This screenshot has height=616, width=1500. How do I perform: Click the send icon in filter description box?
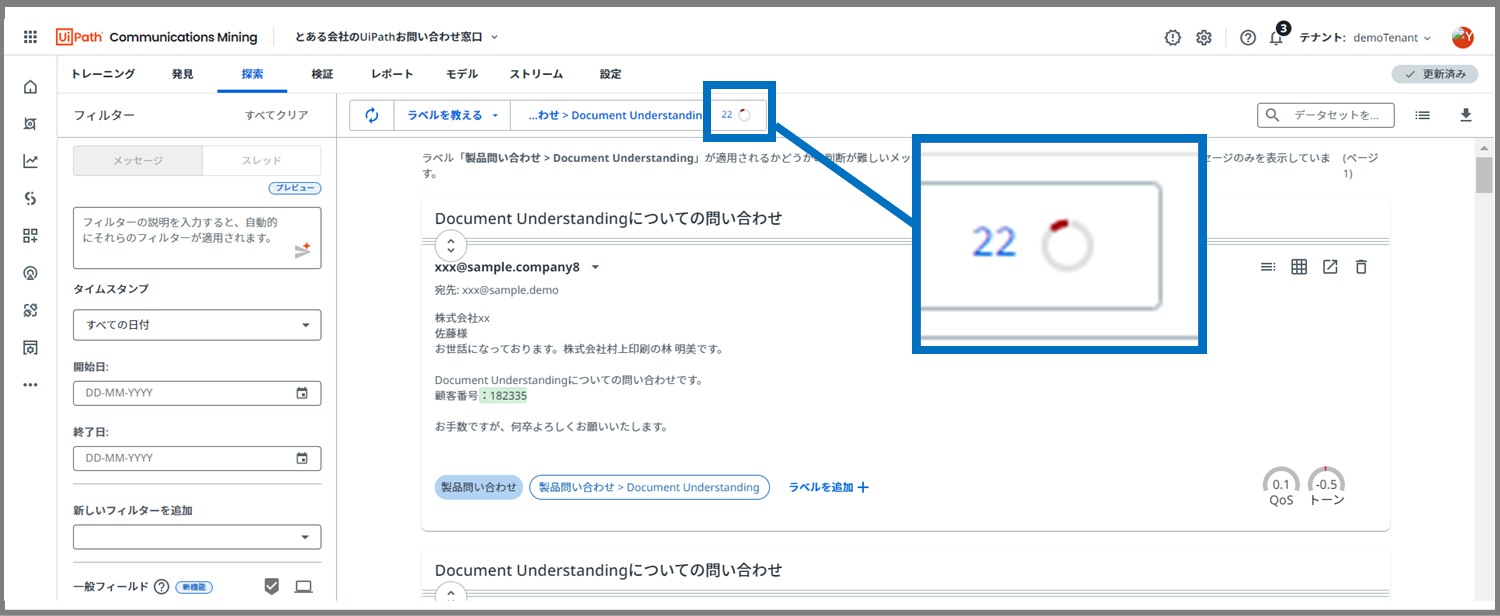coord(303,251)
